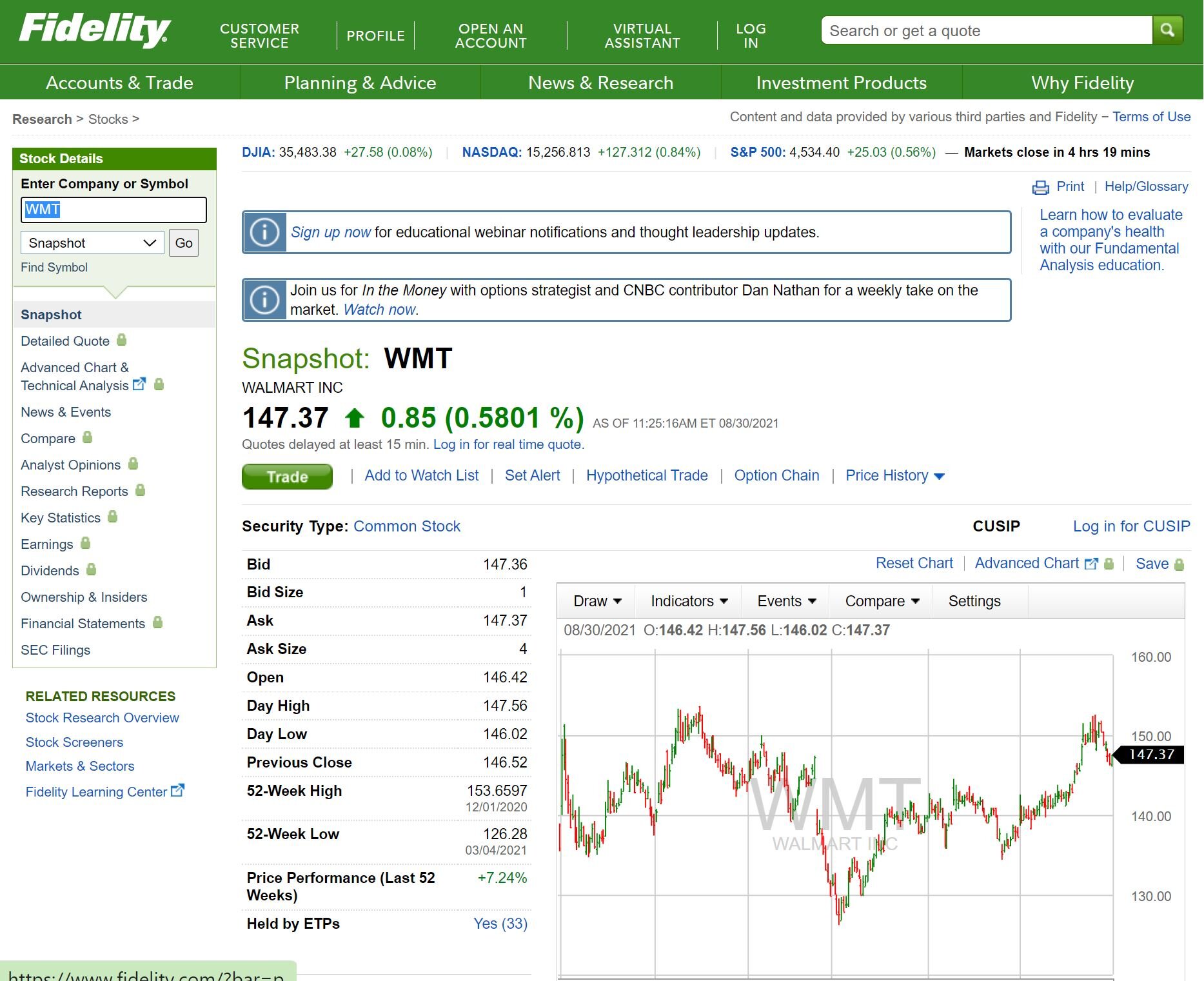Open chart Settings
Image resolution: width=1204 pixels, height=981 pixels.
pyautogui.click(x=974, y=601)
